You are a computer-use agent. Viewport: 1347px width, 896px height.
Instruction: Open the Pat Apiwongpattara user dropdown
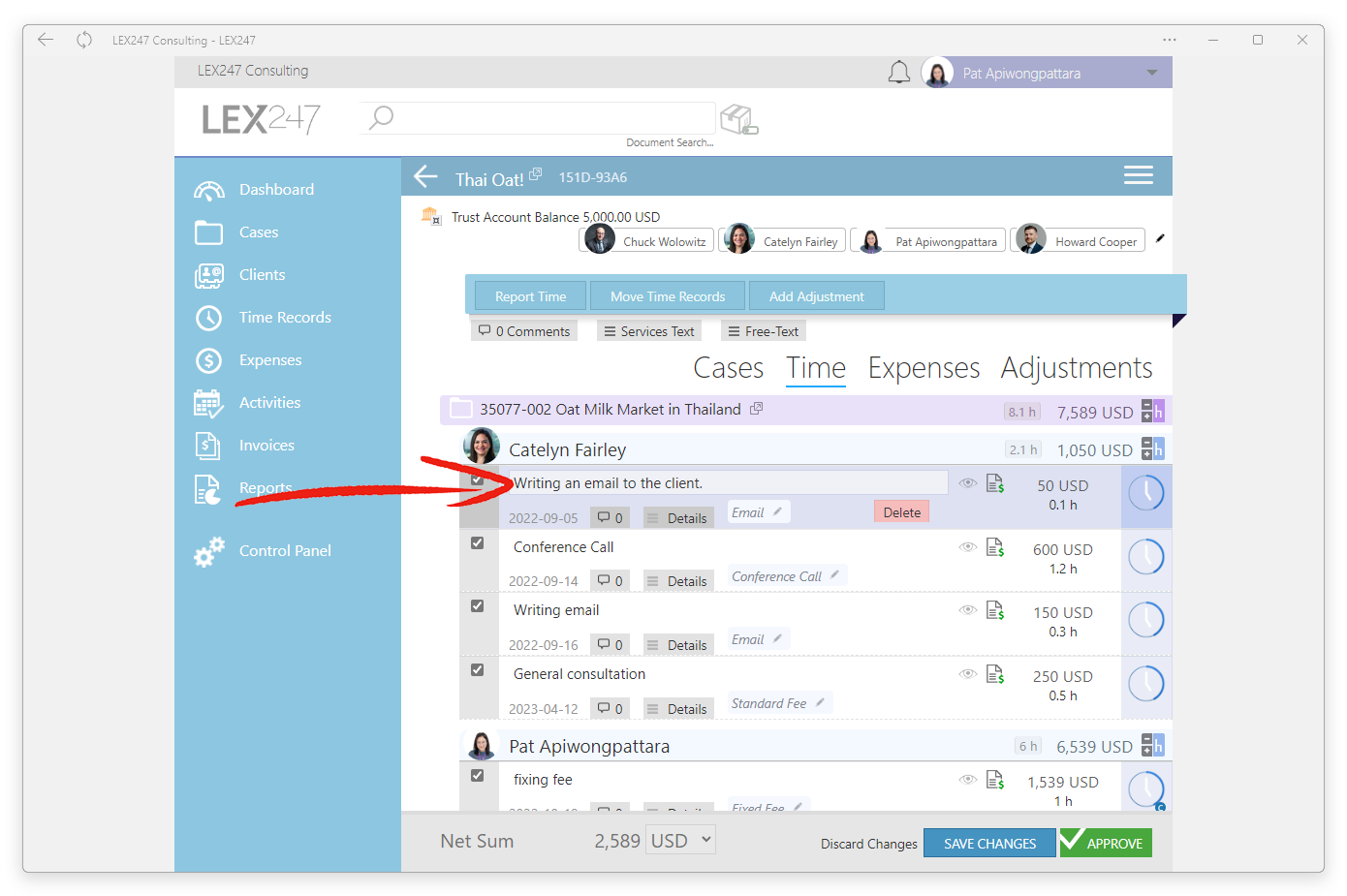tap(1047, 73)
